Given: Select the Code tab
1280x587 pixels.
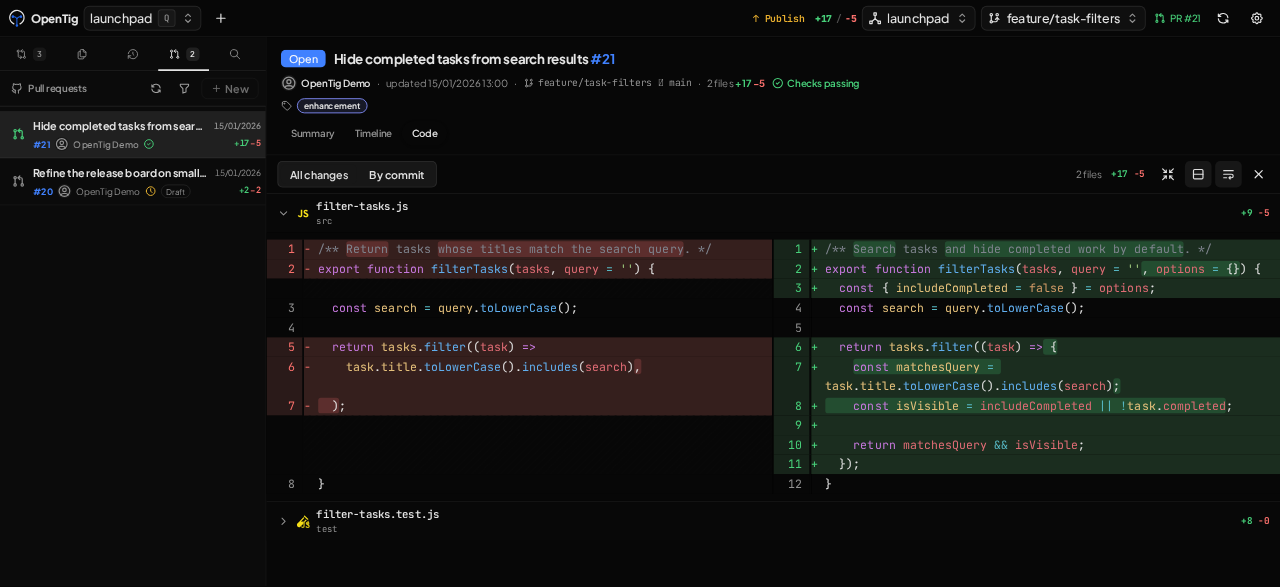Looking at the screenshot, I should click(x=425, y=133).
